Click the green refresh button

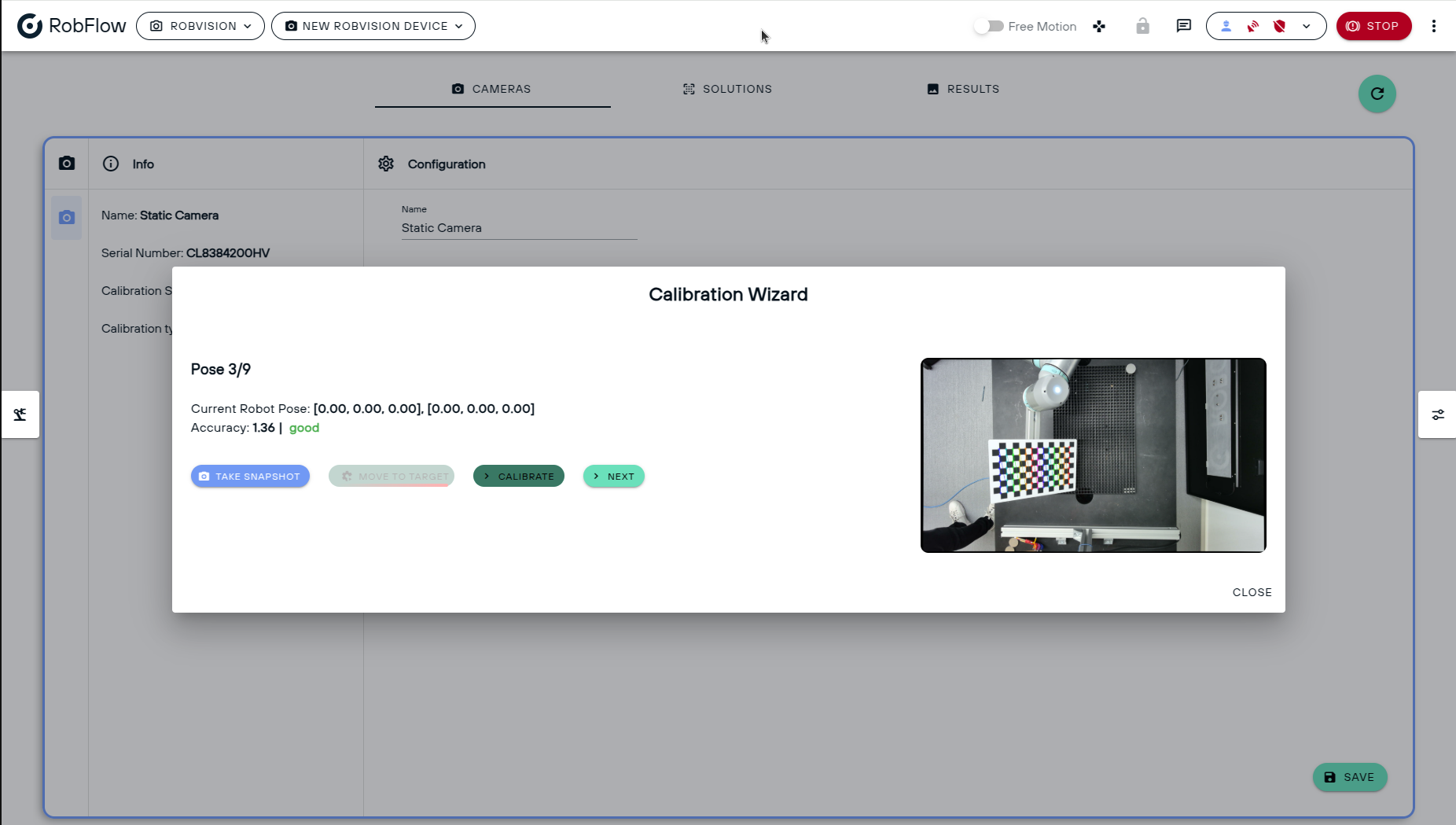tap(1377, 94)
